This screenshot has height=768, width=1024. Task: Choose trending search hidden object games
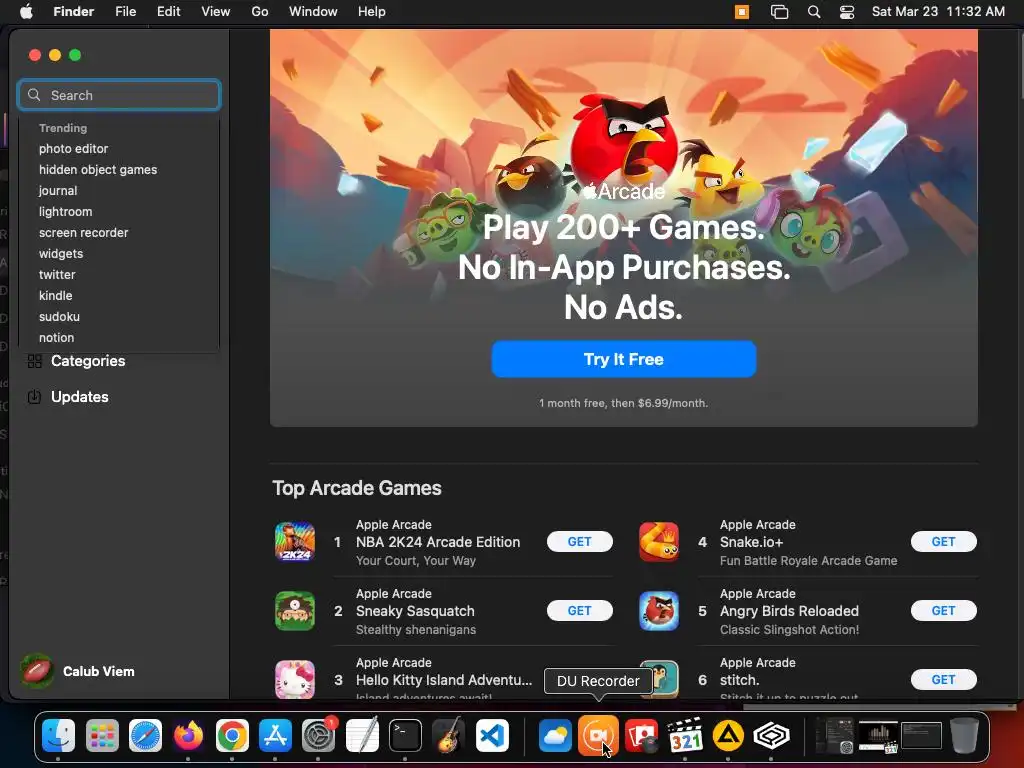(98, 170)
